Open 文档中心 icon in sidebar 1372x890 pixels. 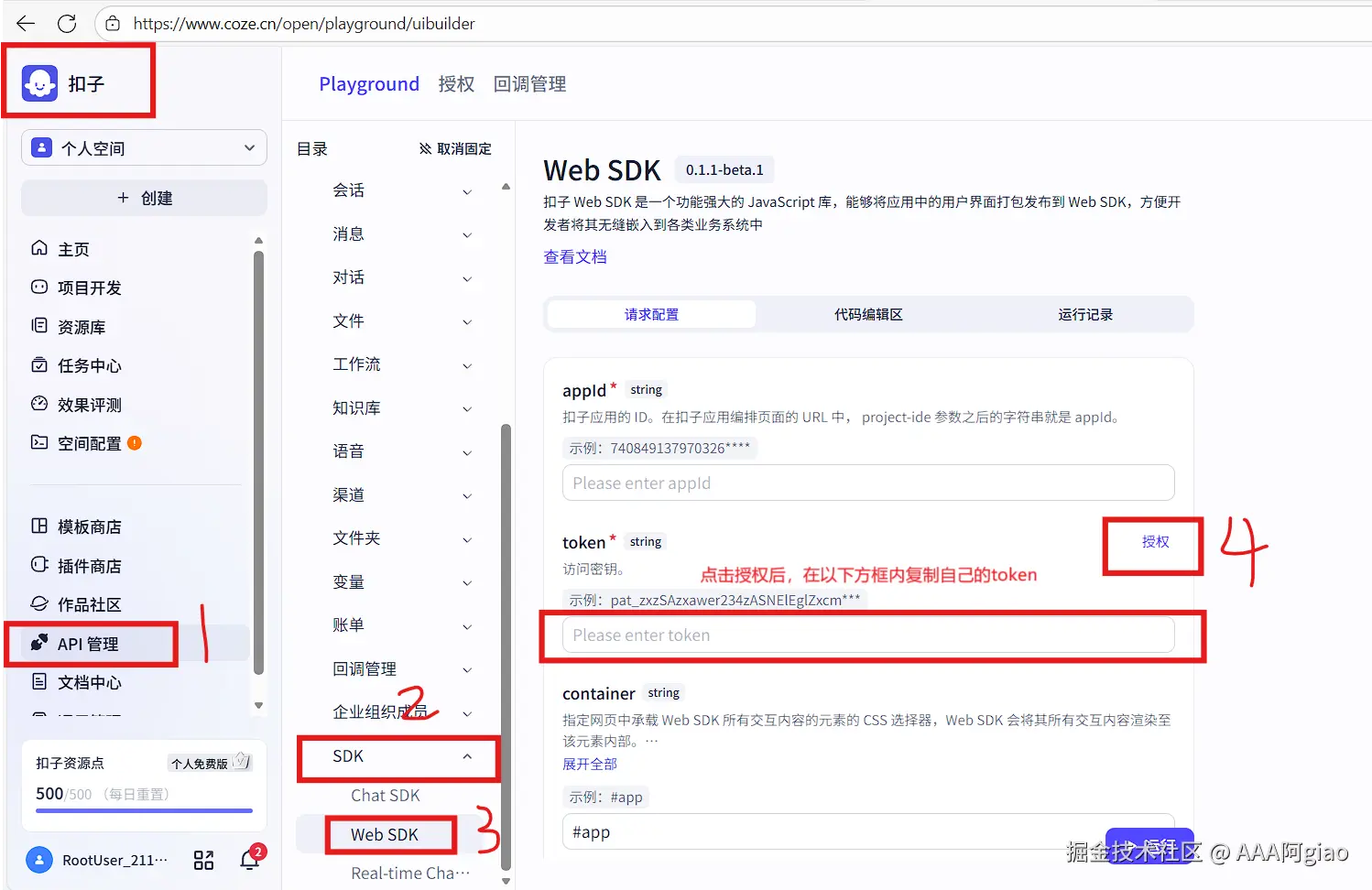[x=39, y=681]
